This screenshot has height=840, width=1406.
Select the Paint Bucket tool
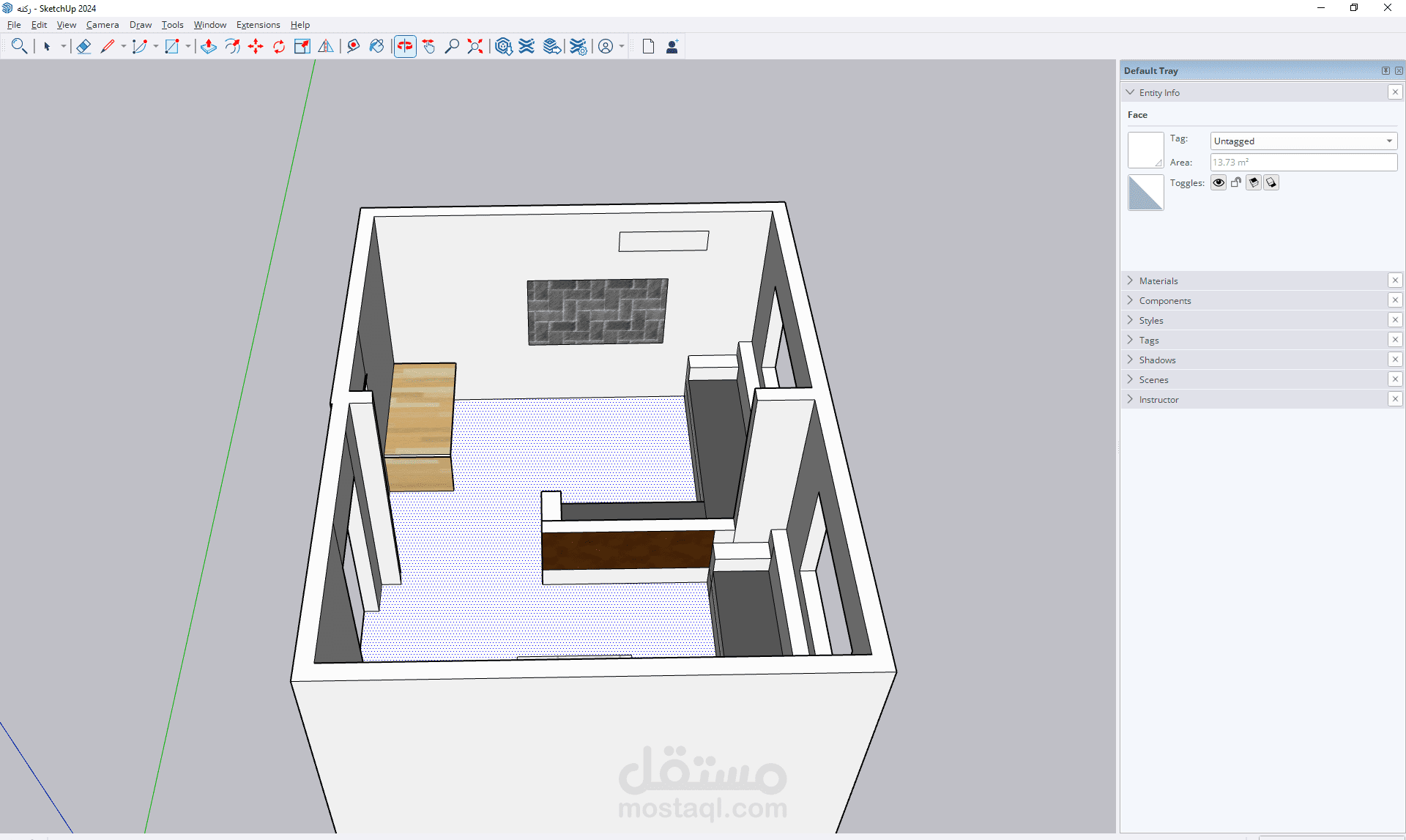click(376, 46)
